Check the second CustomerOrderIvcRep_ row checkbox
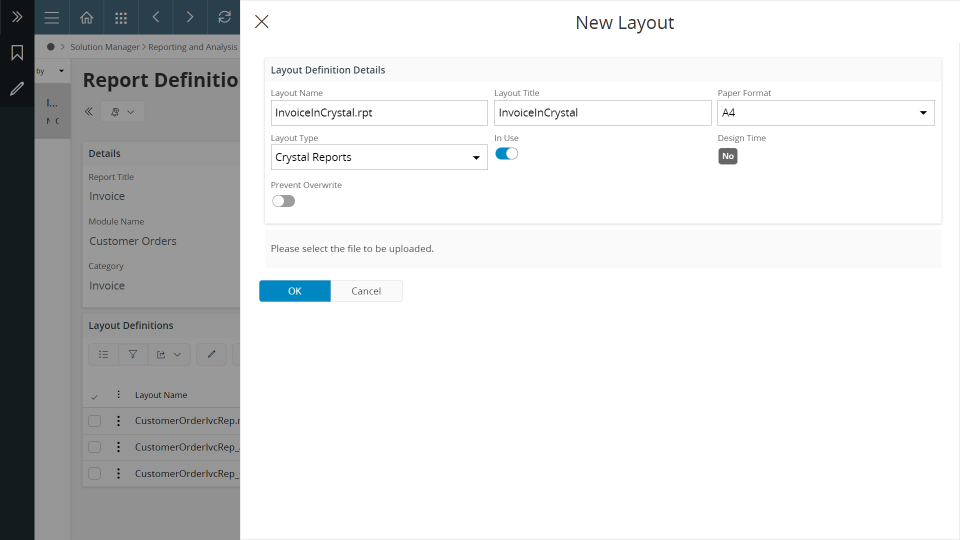Image resolution: width=960 pixels, height=540 pixels. (x=94, y=447)
